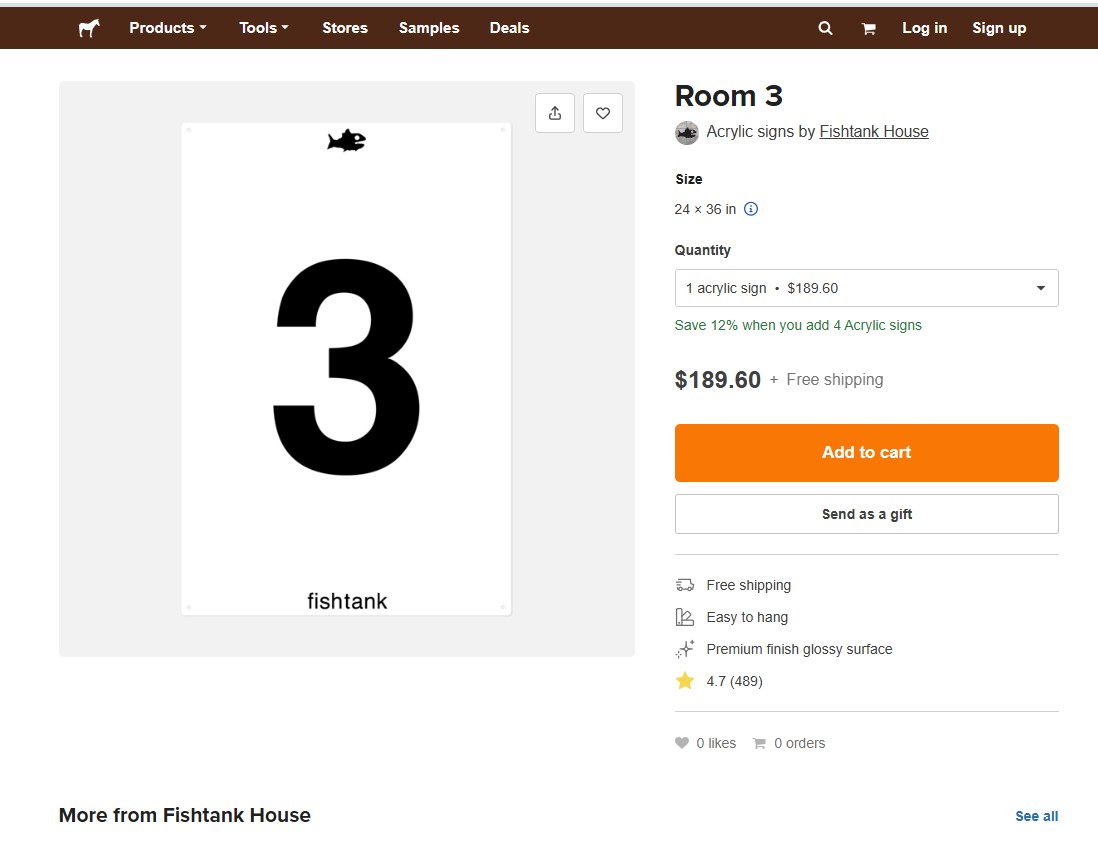The height and width of the screenshot is (841, 1098).
Task: Go to the Stores menu item
Action: tap(345, 28)
